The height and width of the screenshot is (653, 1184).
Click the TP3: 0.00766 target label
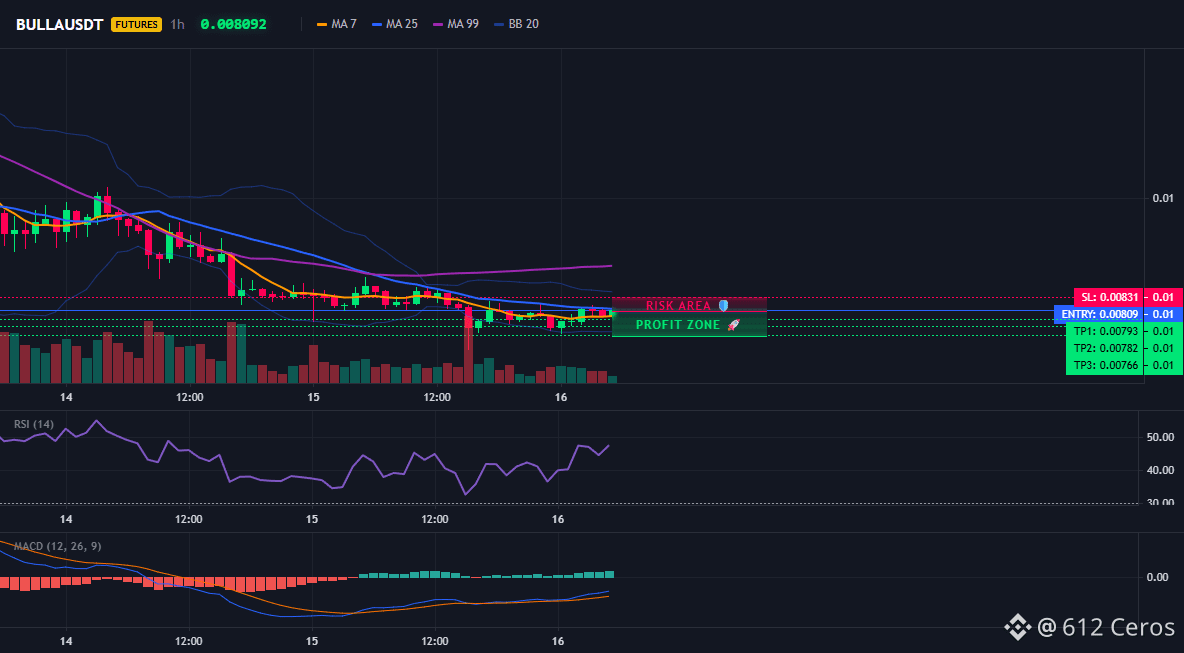pyautogui.click(x=1105, y=365)
